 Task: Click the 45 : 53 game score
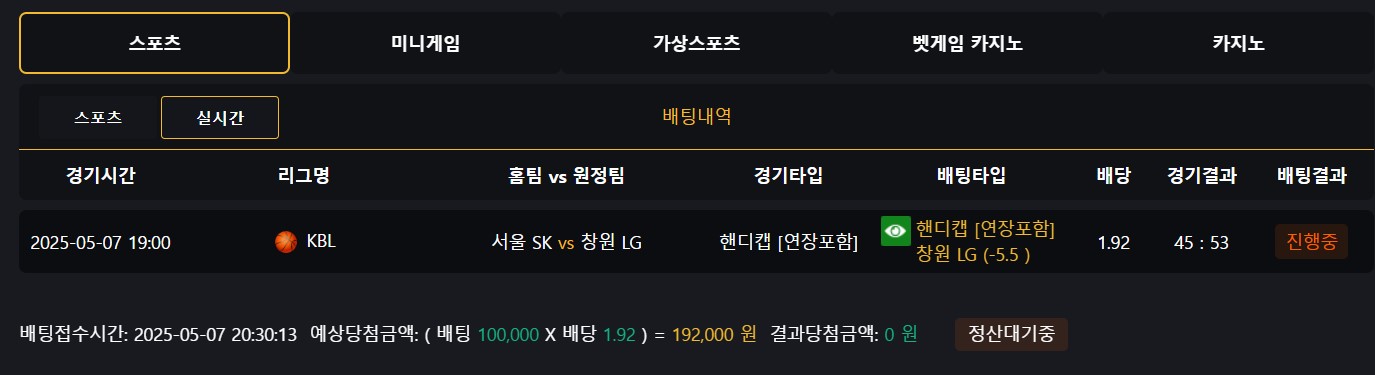pyautogui.click(x=1201, y=243)
